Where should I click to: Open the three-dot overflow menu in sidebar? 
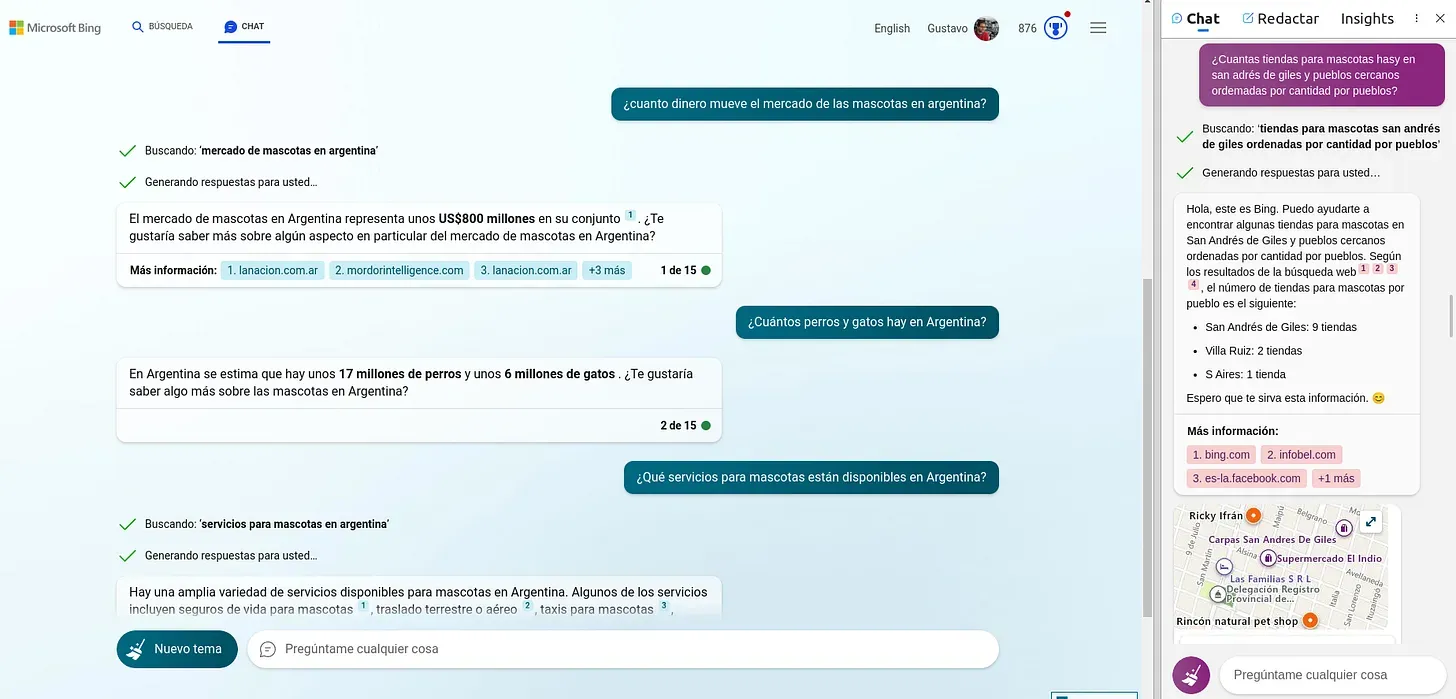(1415, 18)
